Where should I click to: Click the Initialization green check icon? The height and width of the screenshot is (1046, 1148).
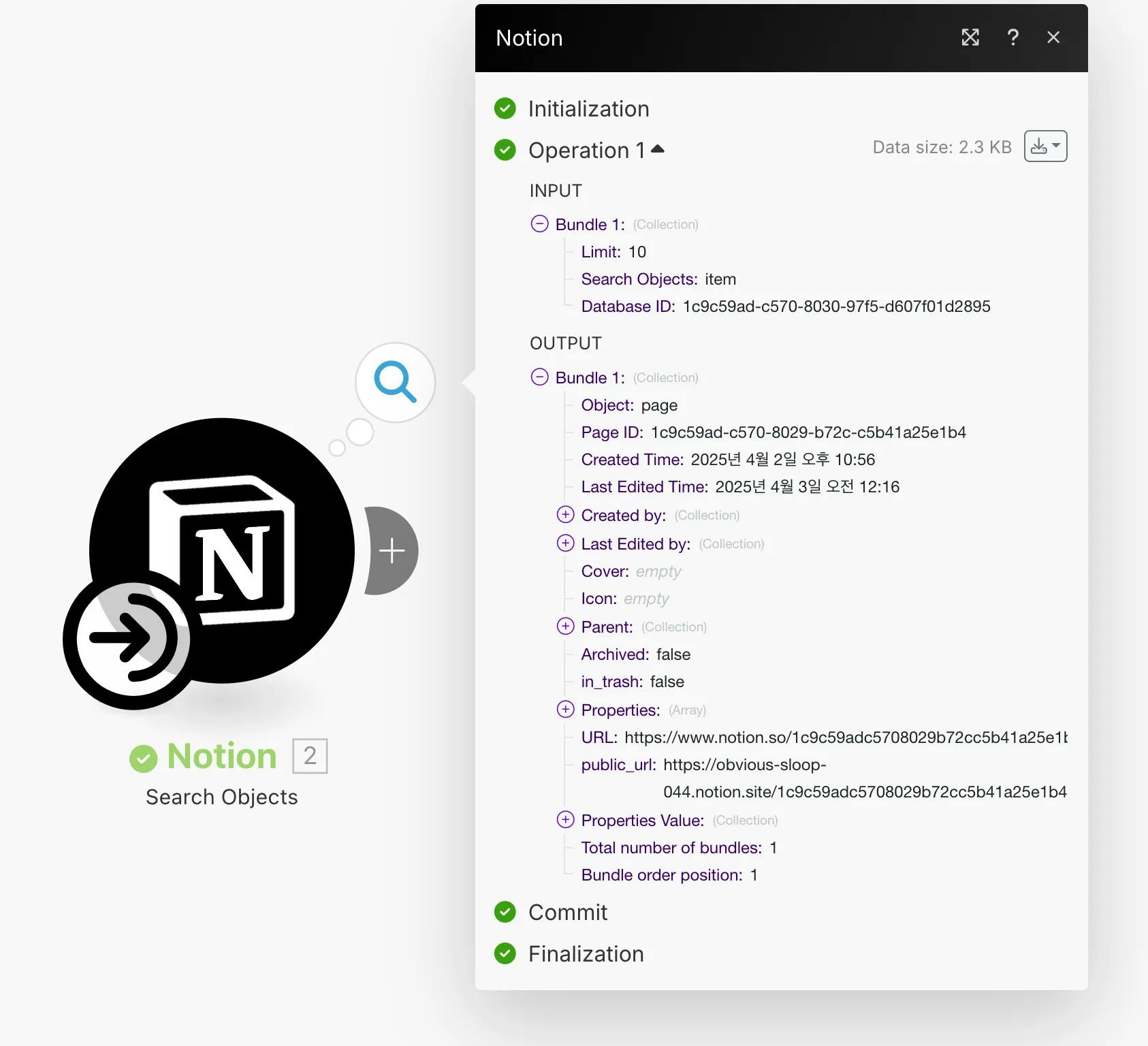505,108
